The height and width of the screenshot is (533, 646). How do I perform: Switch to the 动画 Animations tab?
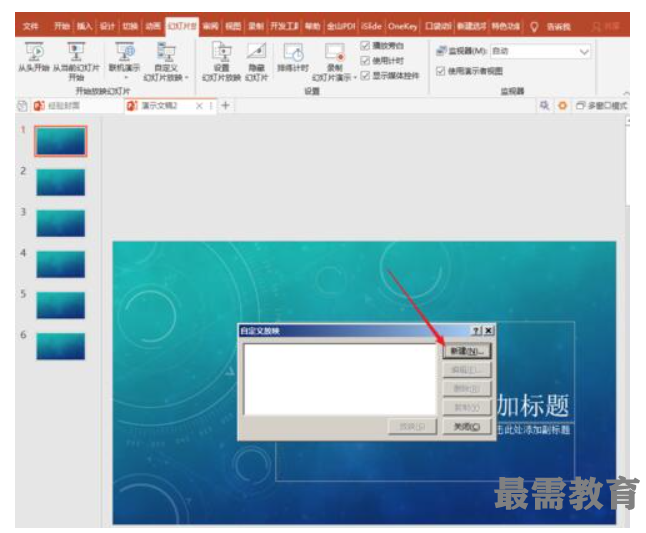(x=153, y=26)
